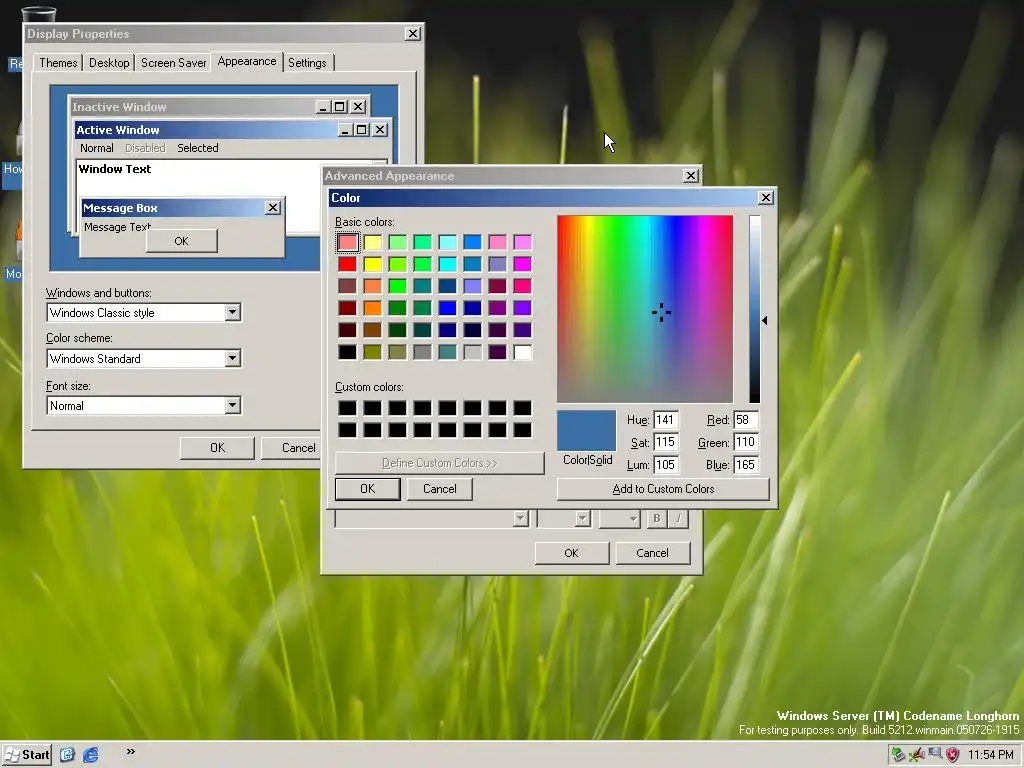Click the network computers tray icon
The height and width of the screenshot is (768, 1024).
(935, 754)
